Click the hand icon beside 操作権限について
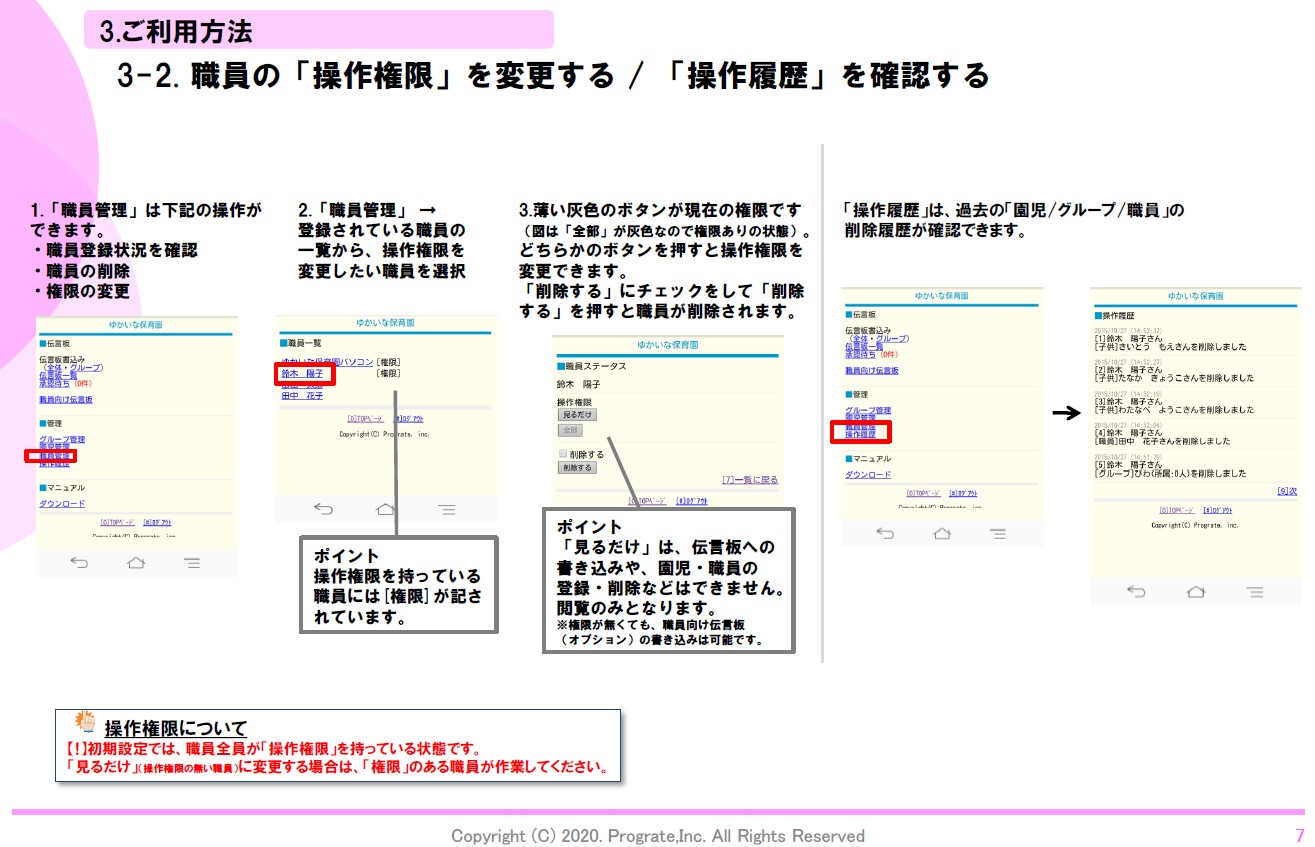Screen dimensions: 1315x847 [x=87, y=724]
